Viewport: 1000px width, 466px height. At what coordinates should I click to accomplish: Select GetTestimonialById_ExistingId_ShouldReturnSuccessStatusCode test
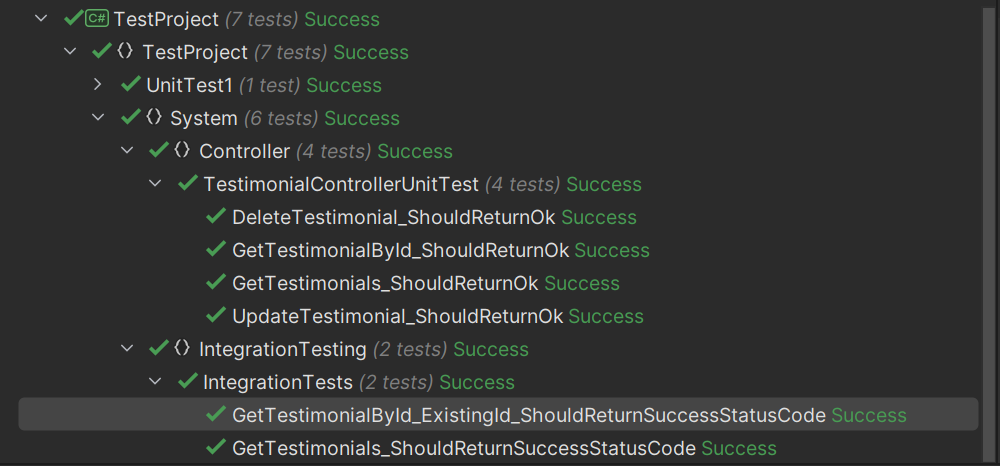tap(529, 415)
